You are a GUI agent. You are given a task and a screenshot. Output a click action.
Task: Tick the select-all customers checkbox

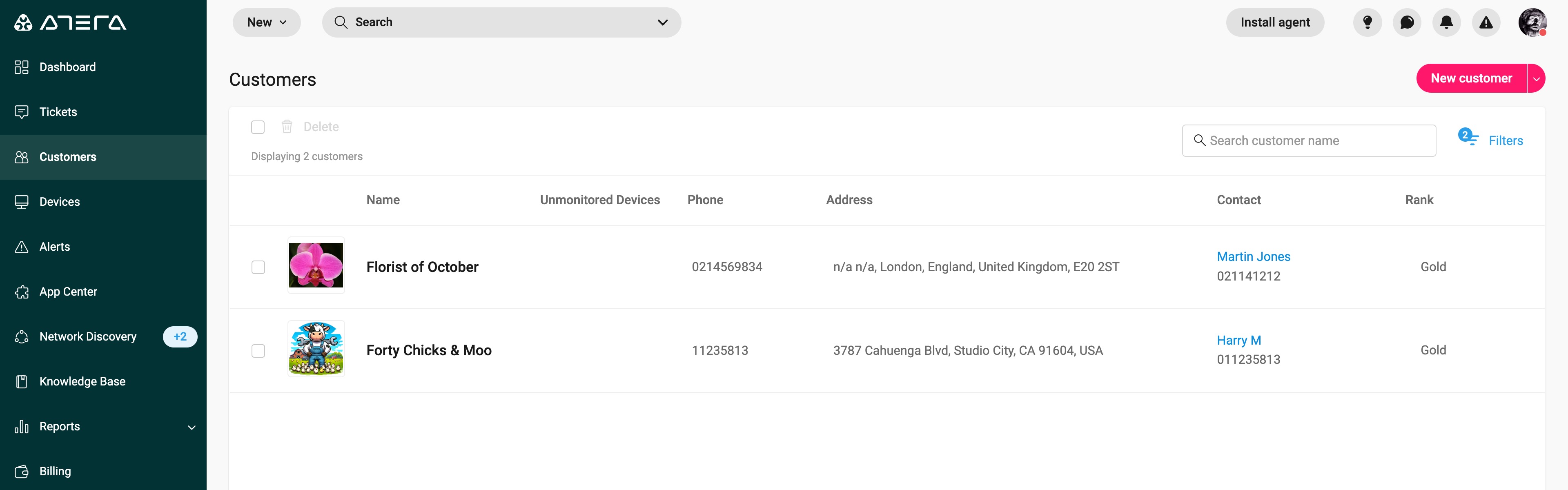(258, 127)
